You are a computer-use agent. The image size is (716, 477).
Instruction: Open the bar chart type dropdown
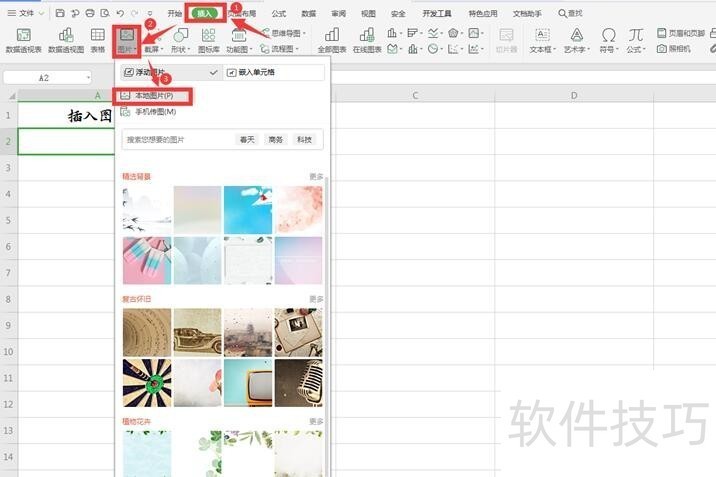tap(415, 33)
